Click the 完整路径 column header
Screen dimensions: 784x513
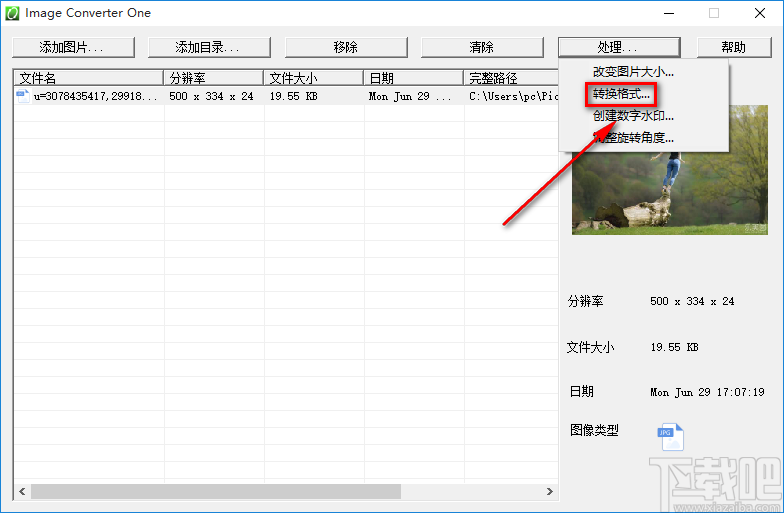point(511,78)
